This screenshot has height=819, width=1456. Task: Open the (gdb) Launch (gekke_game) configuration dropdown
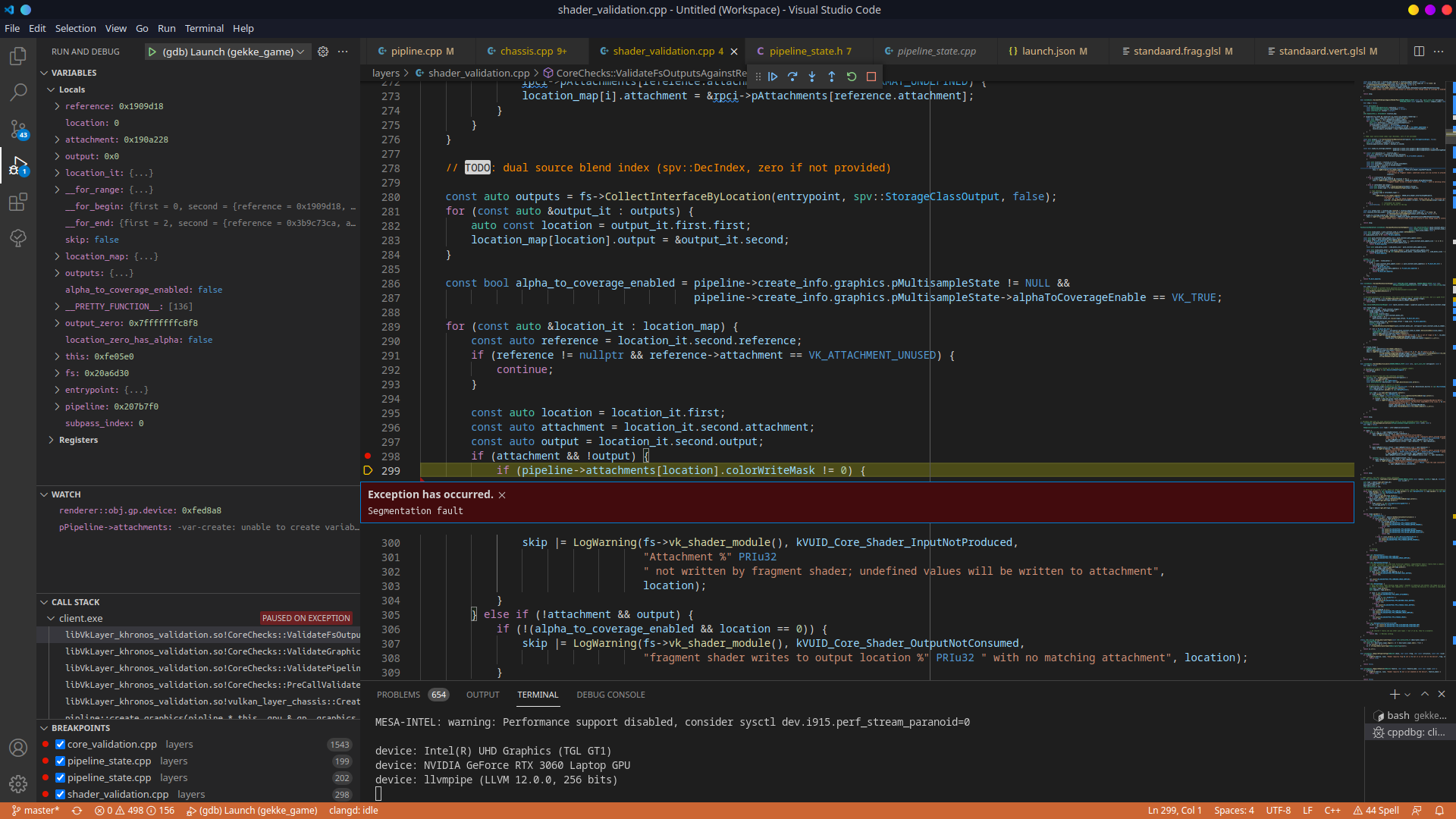[301, 52]
